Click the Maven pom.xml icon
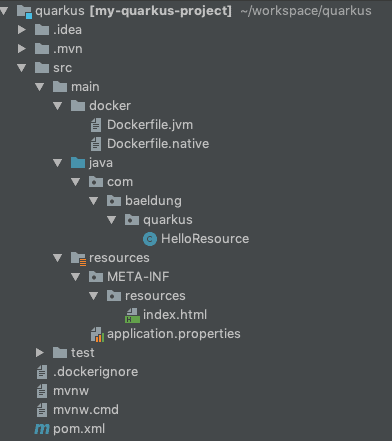The image size is (392, 441). (42, 429)
